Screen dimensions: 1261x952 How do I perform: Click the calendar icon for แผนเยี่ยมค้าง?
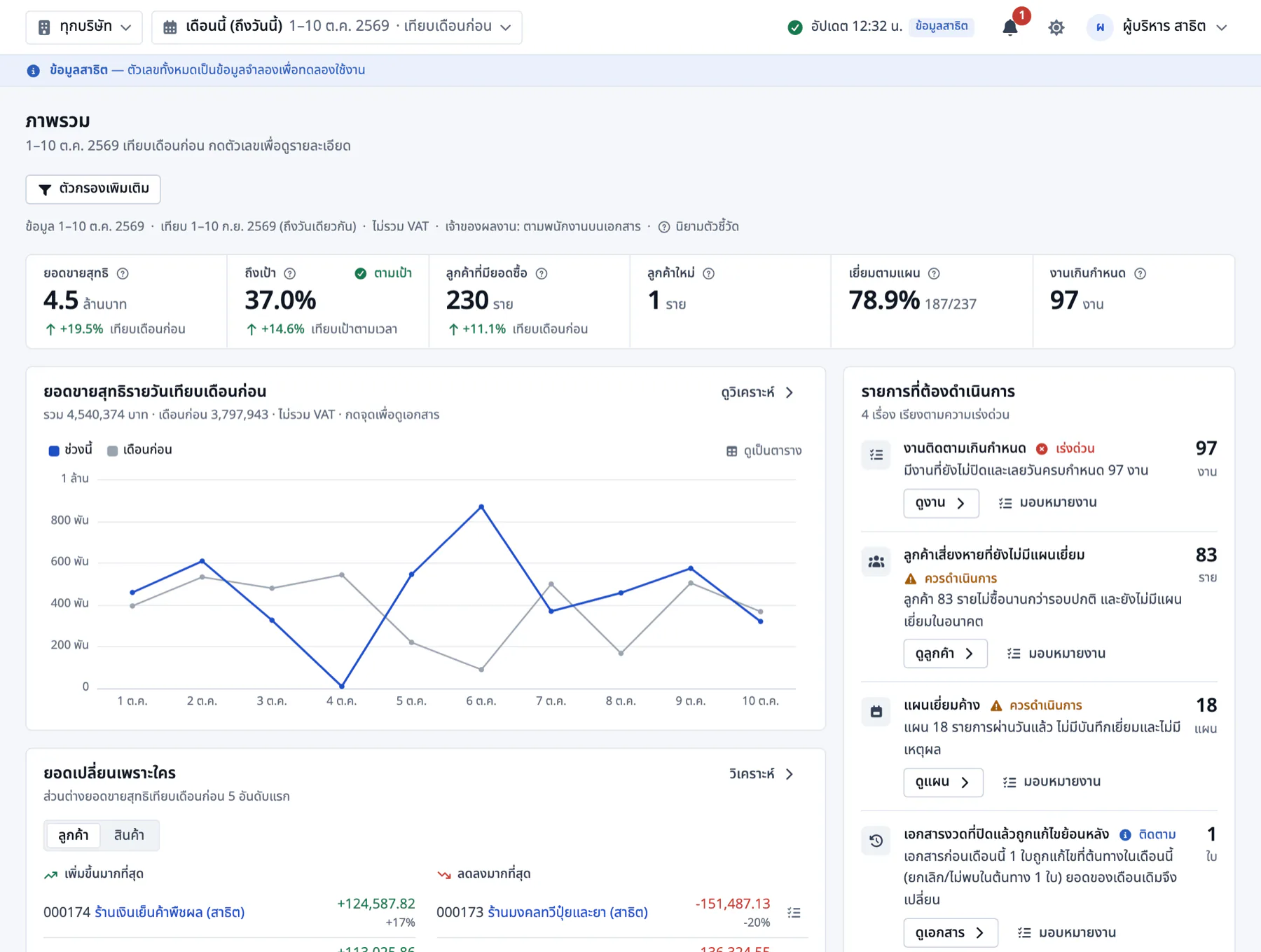coord(876,712)
